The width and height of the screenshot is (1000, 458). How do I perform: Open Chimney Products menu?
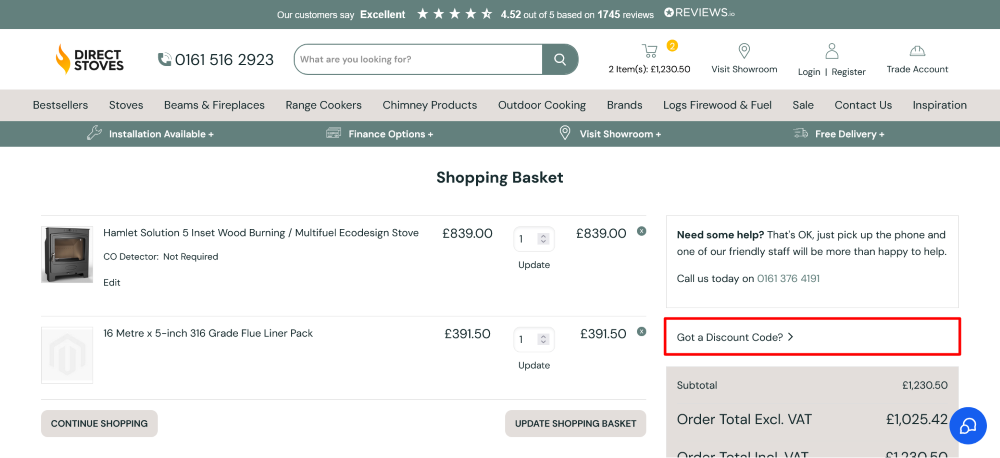pos(430,105)
